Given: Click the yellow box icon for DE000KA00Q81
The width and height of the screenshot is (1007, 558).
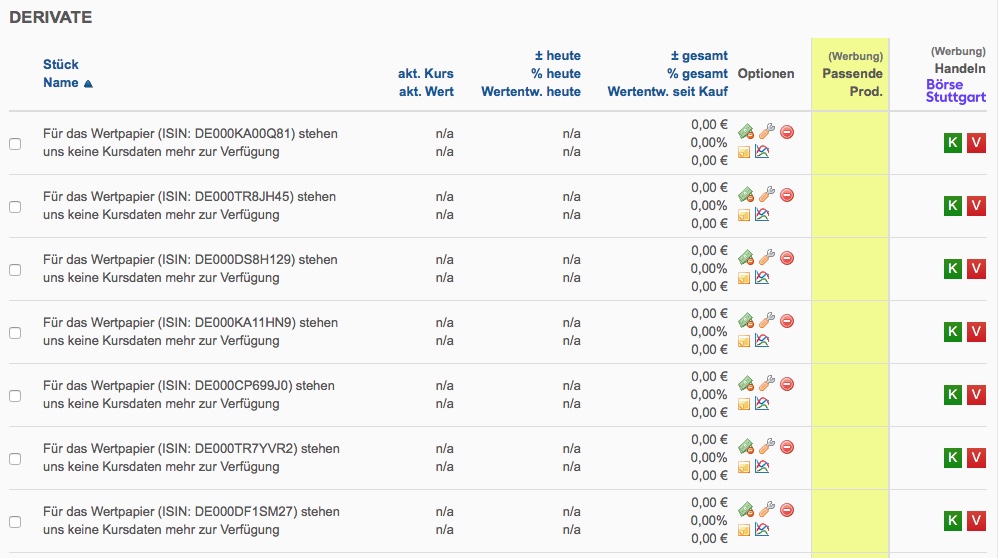Looking at the screenshot, I should [744, 152].
